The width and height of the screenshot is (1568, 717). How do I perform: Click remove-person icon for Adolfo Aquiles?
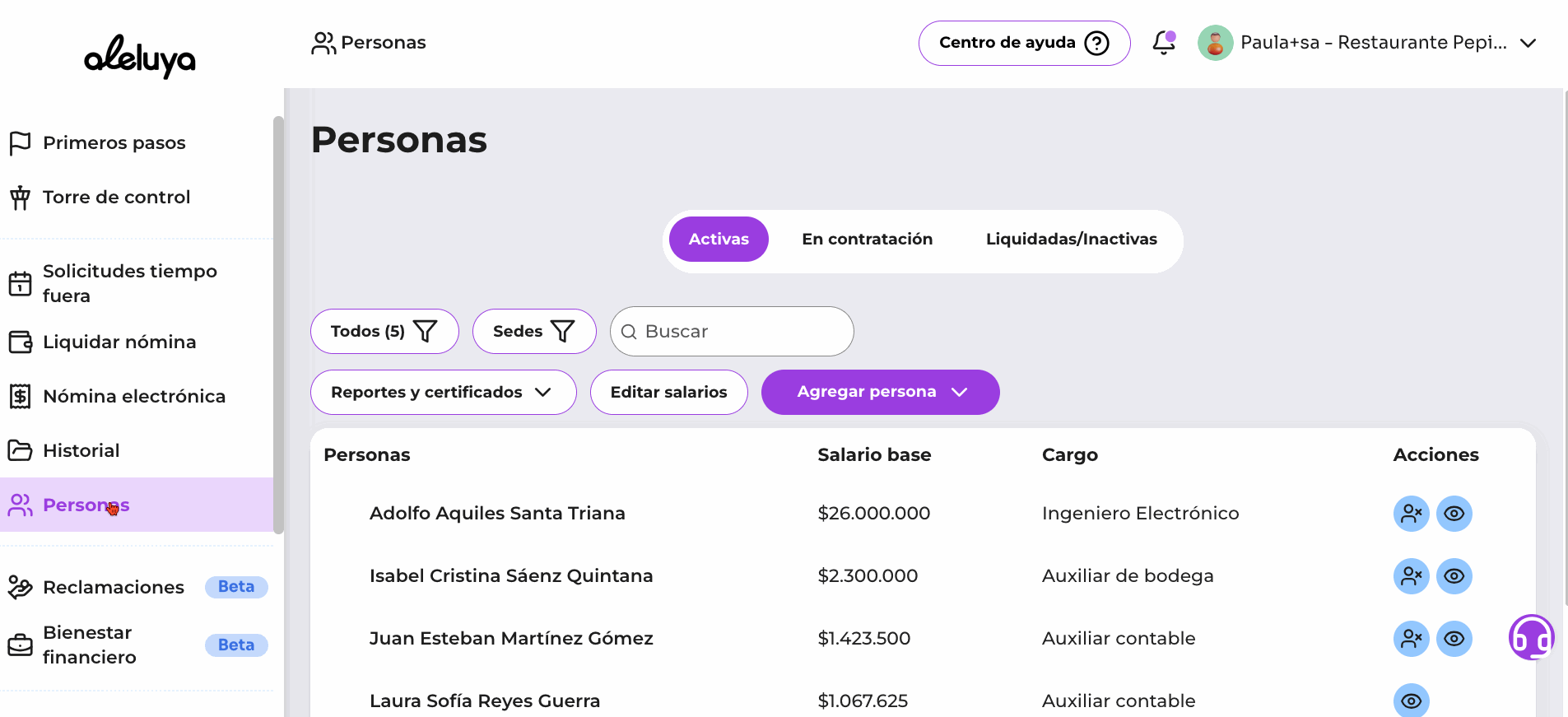click(x=1411, y=514)
